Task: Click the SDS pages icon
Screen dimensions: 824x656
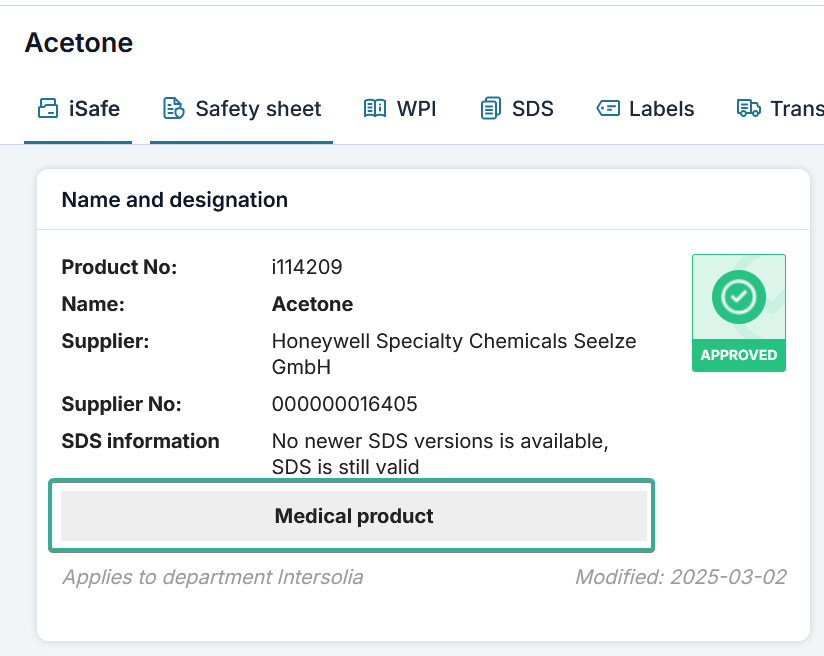Action: [x=490, y=109]
